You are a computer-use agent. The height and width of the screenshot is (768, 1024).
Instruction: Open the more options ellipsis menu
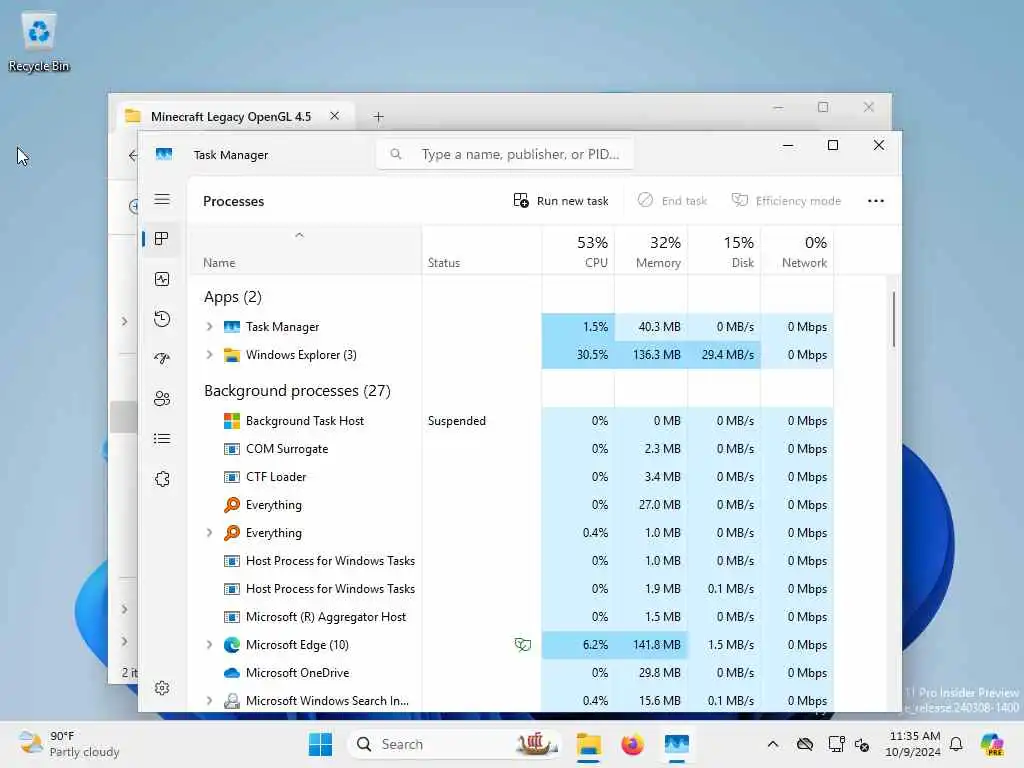point(876,200)
